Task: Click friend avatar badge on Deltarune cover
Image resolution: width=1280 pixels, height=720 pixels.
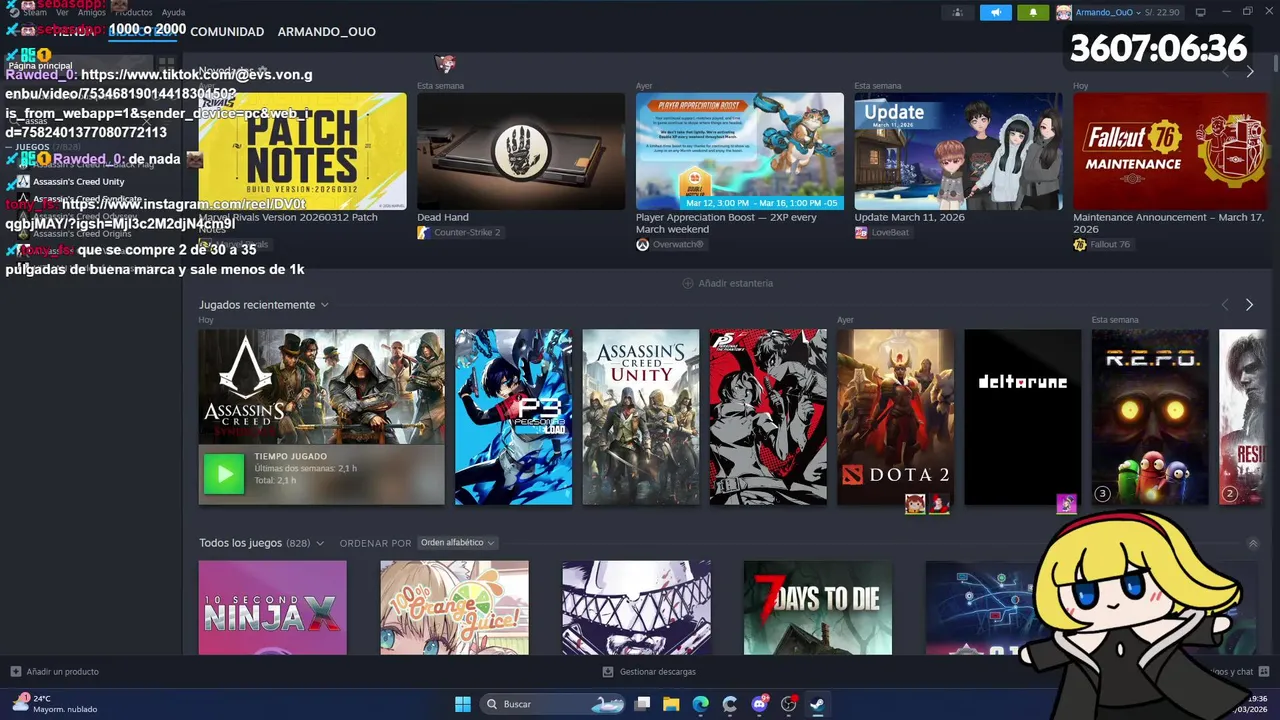Action: 1066,504
